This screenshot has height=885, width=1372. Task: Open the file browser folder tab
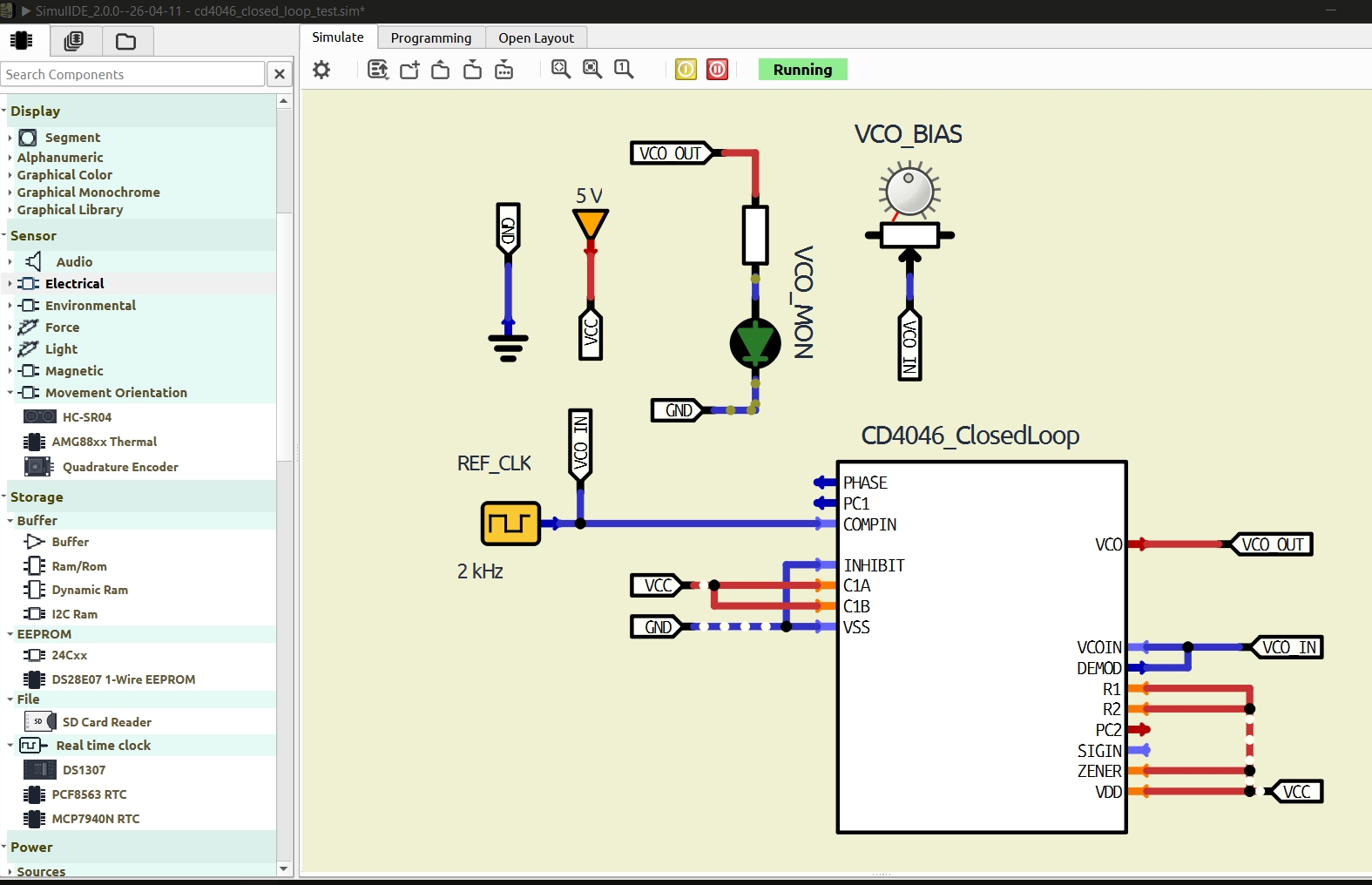pyautogui.click(x=126, y=41)
